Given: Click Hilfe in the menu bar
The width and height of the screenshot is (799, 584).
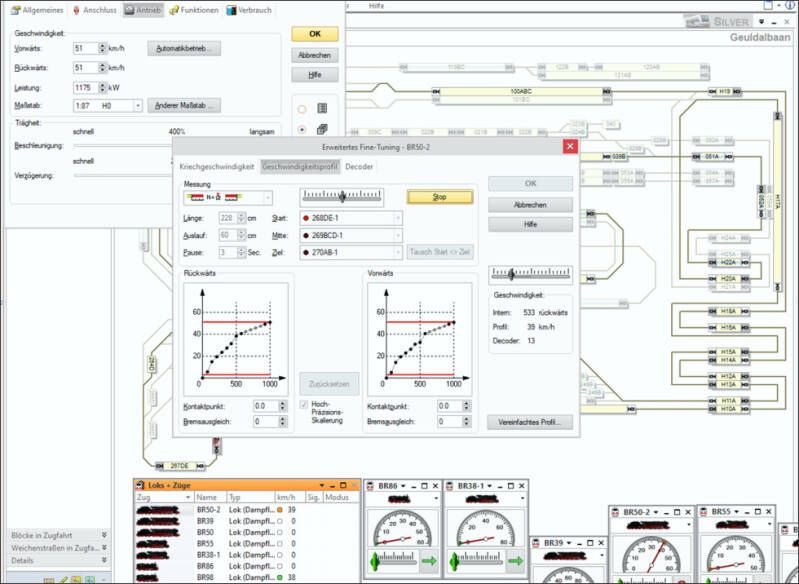Looking at the screenshot, I should (376, 6).
